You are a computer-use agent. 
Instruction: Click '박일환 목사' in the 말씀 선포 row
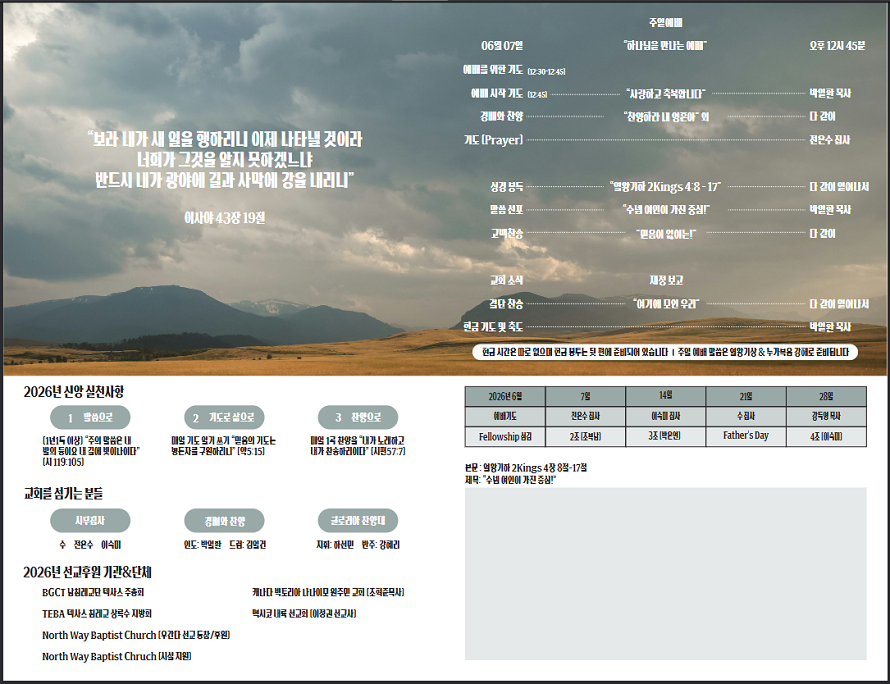click(x=830, y=210)
